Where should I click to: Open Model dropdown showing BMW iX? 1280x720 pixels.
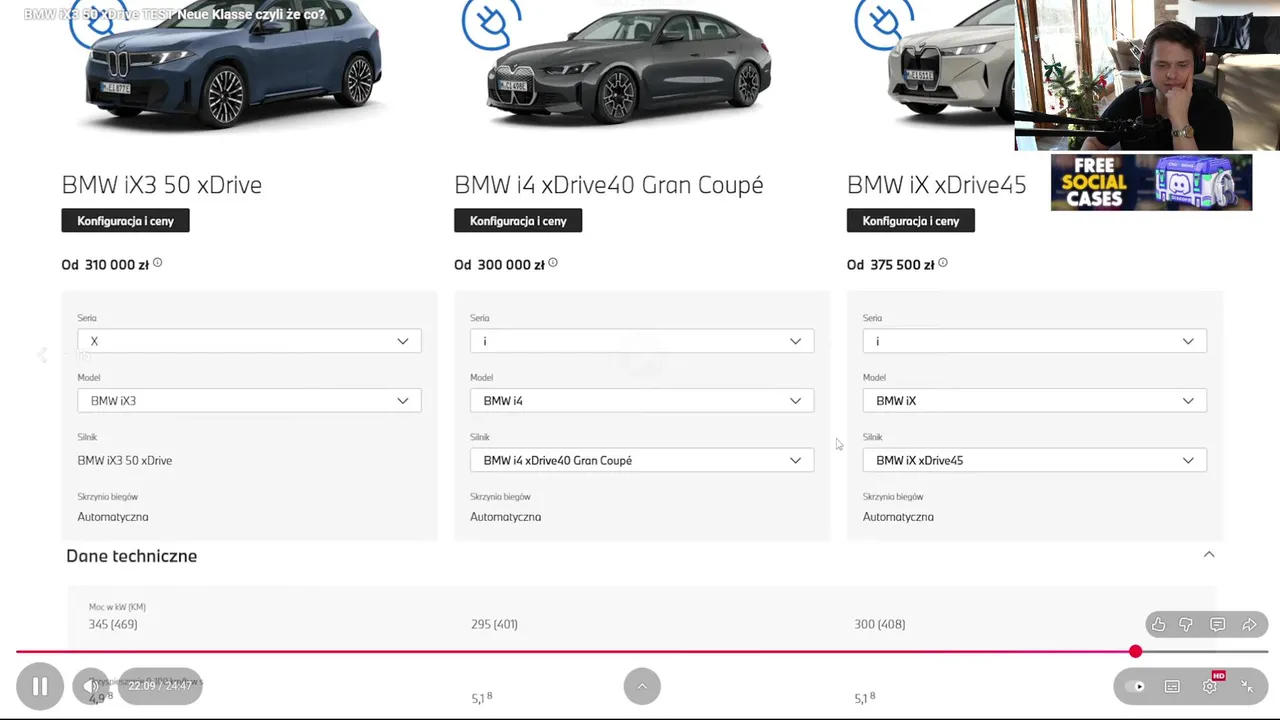(x=1035, y=400)
